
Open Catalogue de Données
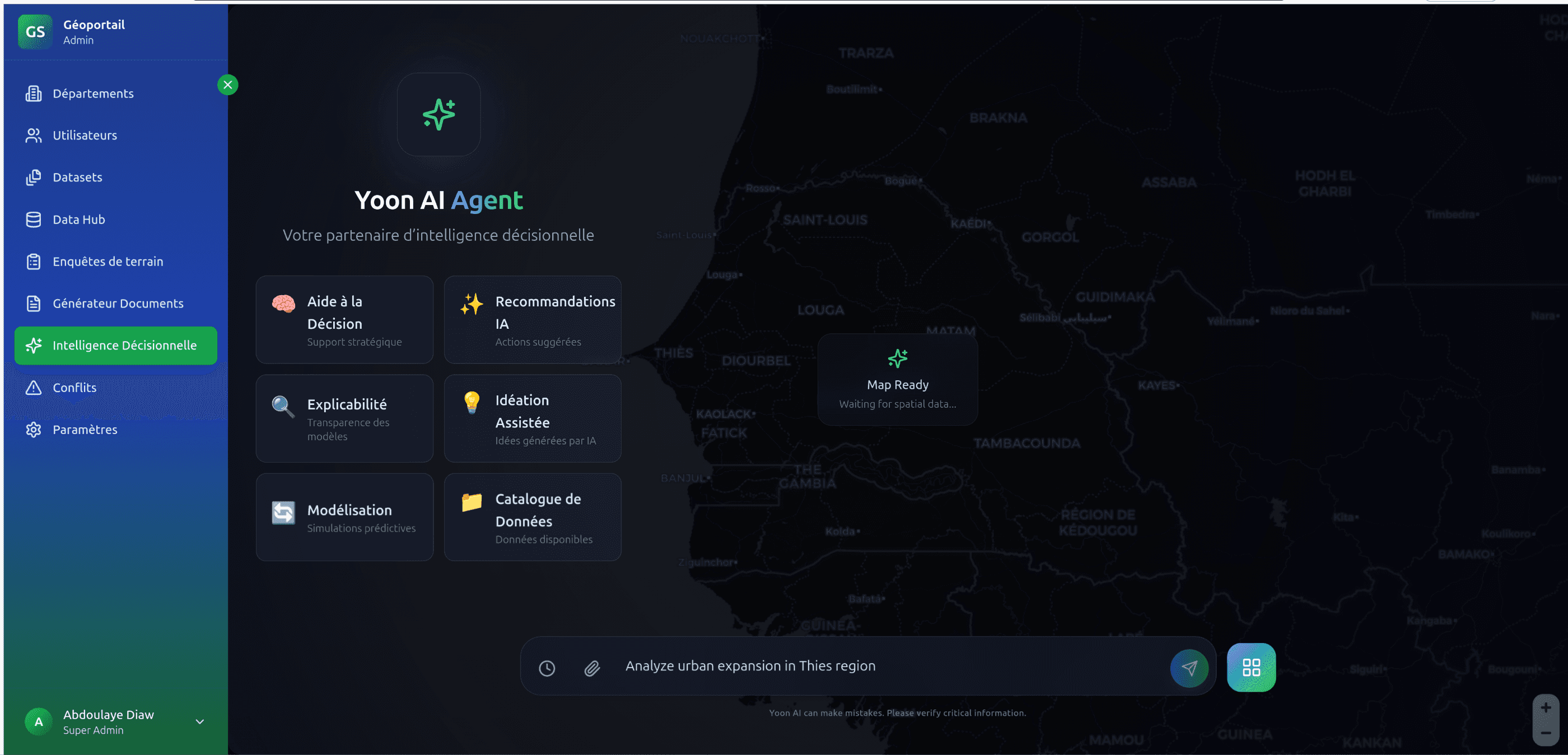point(532,517)
